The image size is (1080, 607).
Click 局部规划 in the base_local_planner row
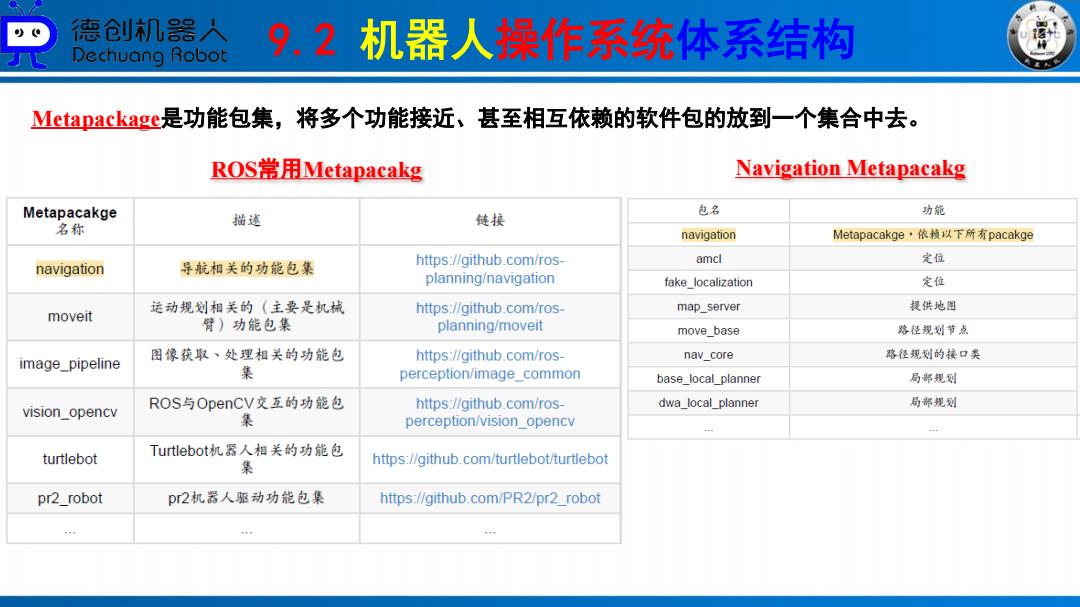click(933, 378)
